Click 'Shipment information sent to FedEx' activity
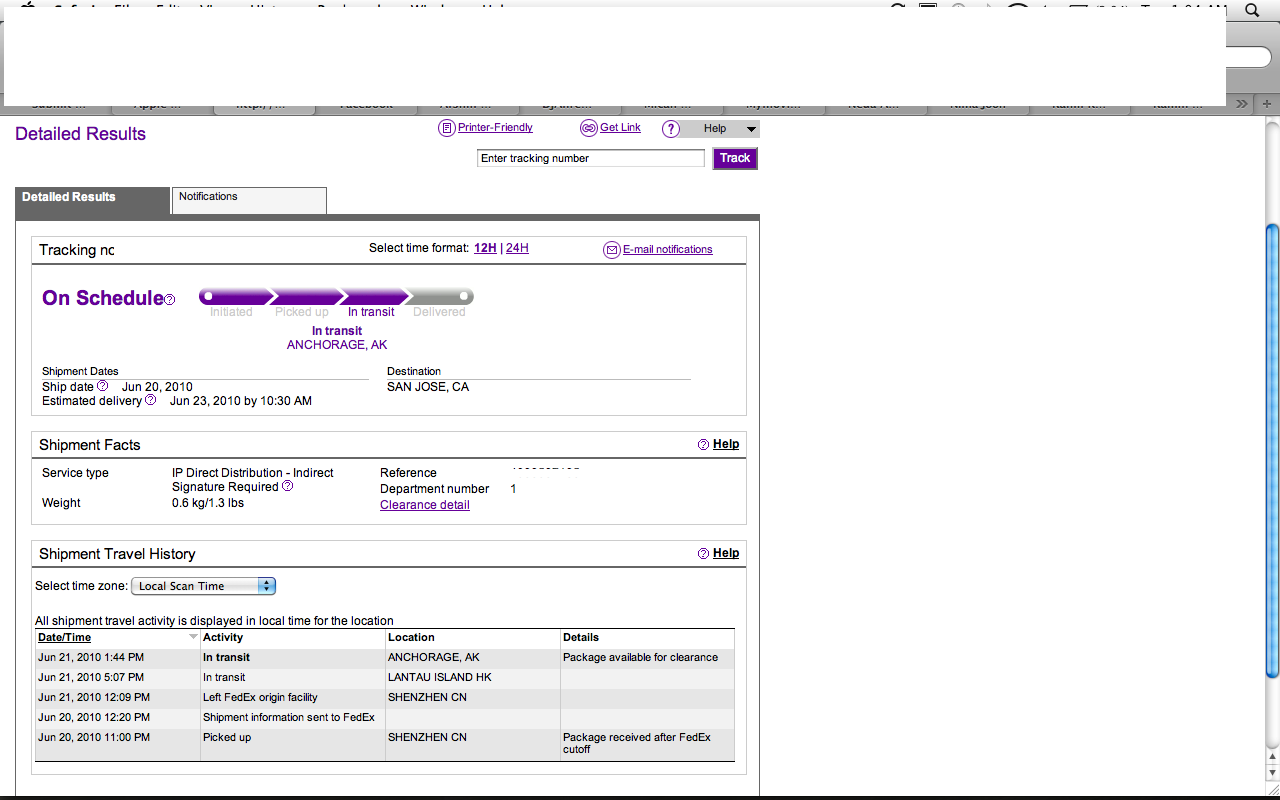The width and height of the screenshot is (1280, 800). (289, 717)
